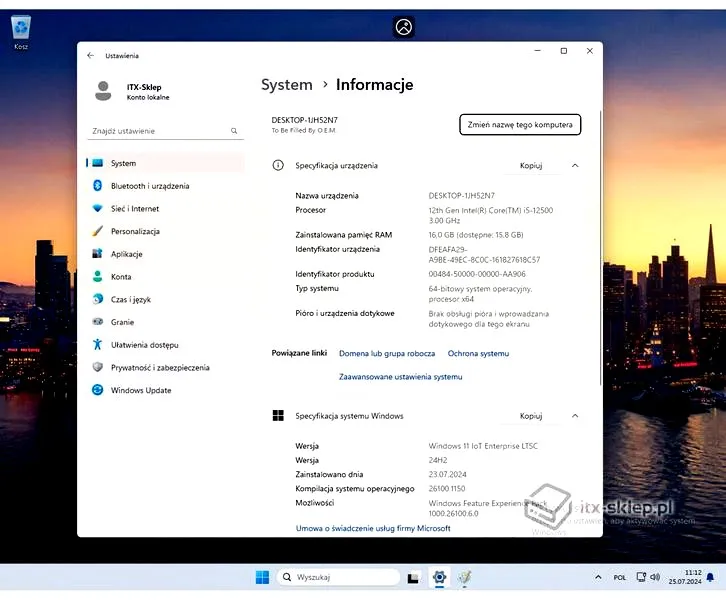This screenshot has width=726, height=600.
Task: Copy Windows specs with lower Kopiuj
Action: point(531,416)
